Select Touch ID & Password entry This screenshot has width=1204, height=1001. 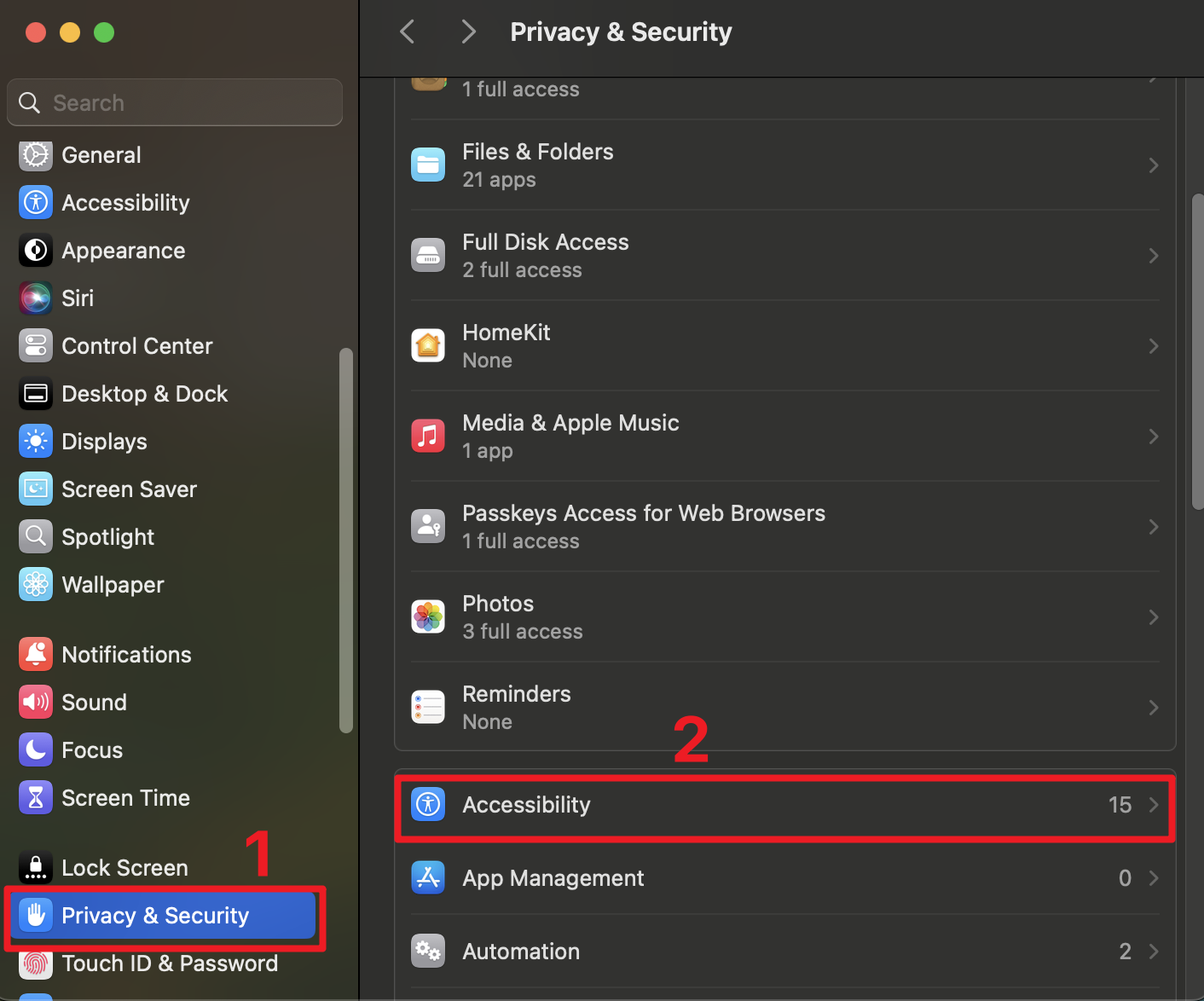point(170,963)
